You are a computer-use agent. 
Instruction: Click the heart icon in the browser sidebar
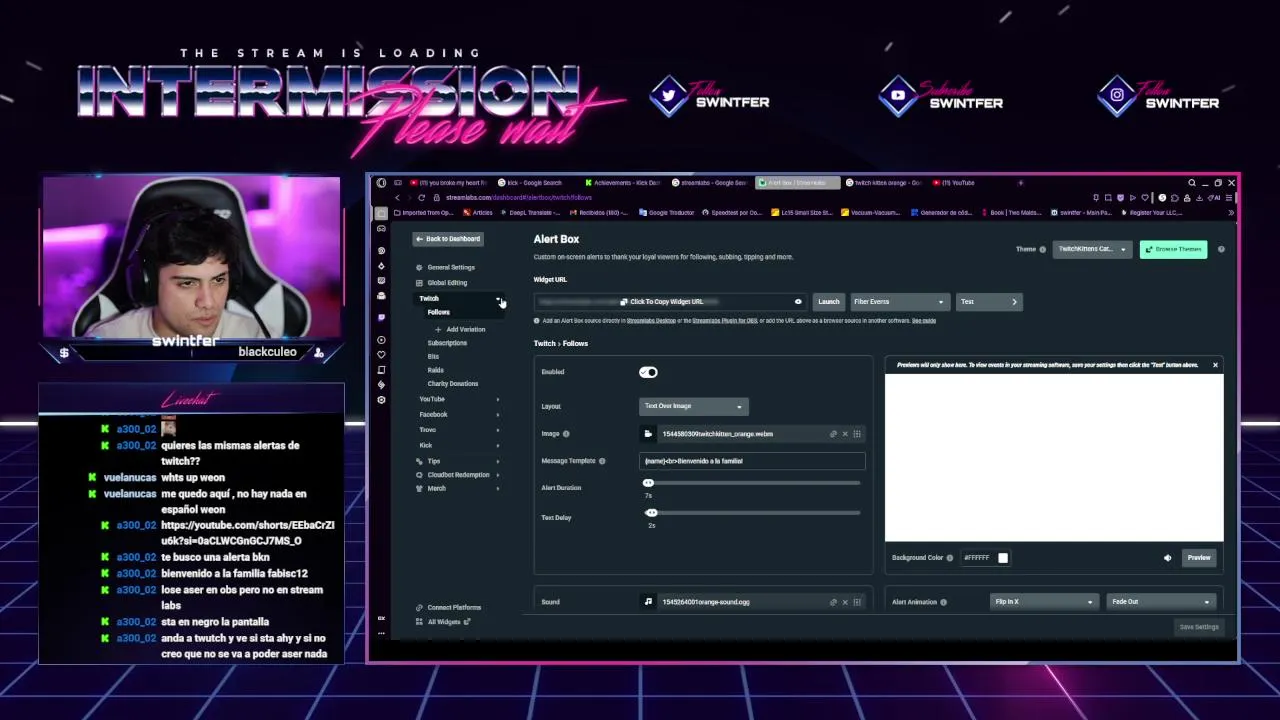point(381,355)
